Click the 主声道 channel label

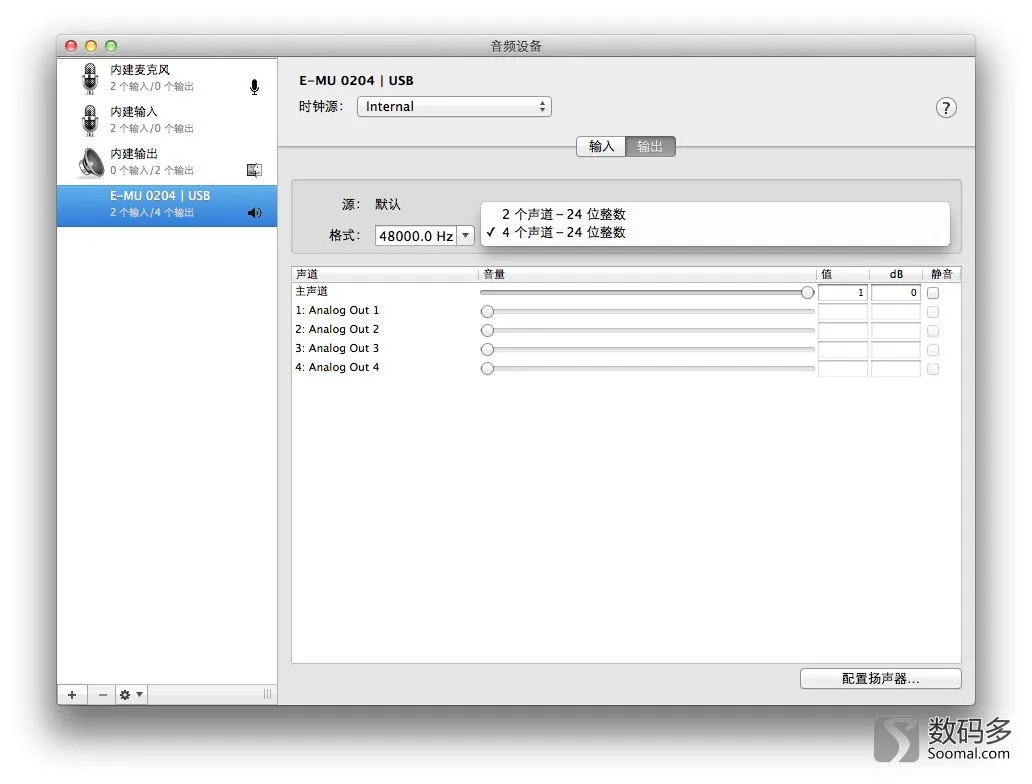pos(311,291)
